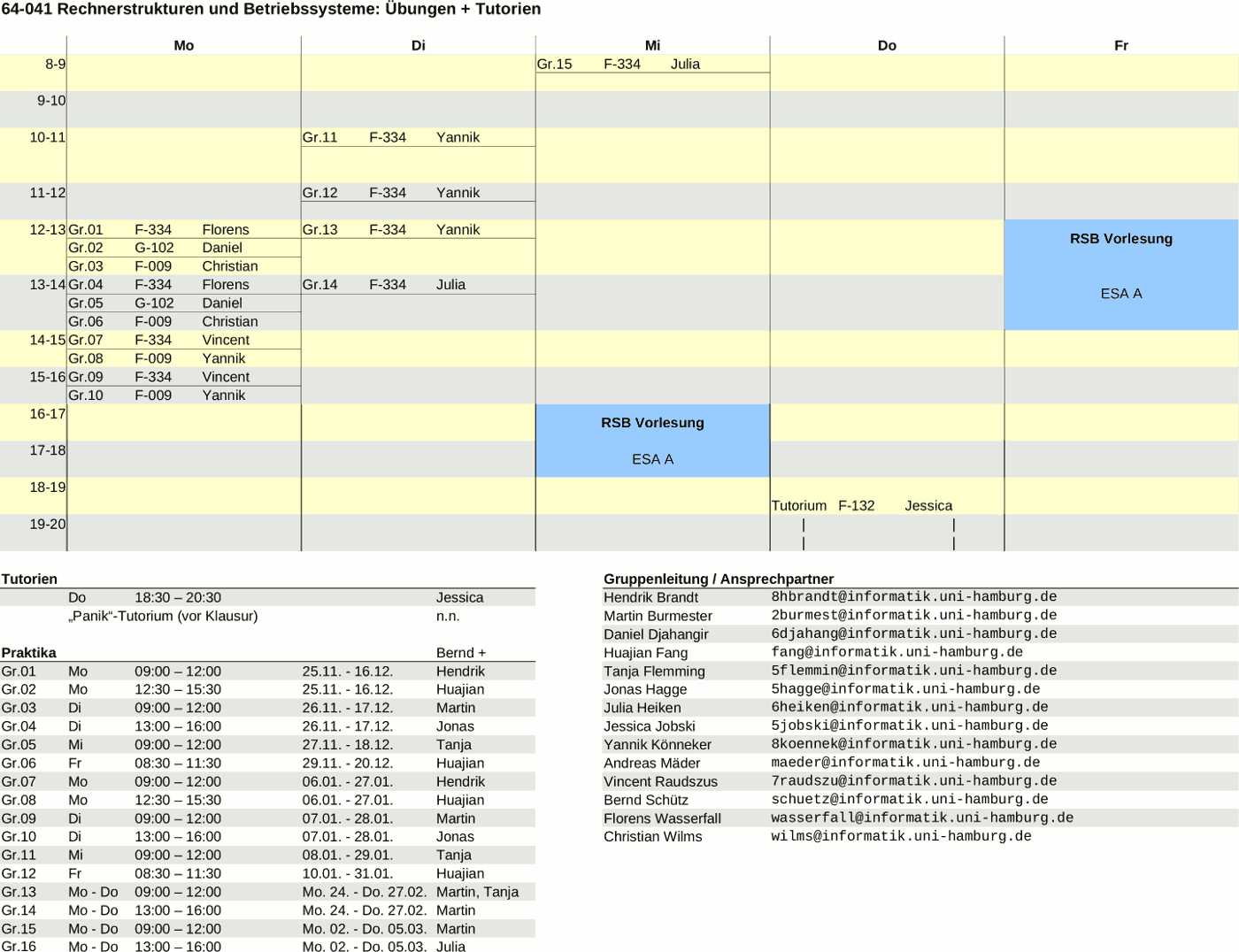This screenshot has height=952, width=1239.
Task: Click the email fang@informatik.uni-hamburg.de
Action: pos(897,652)
